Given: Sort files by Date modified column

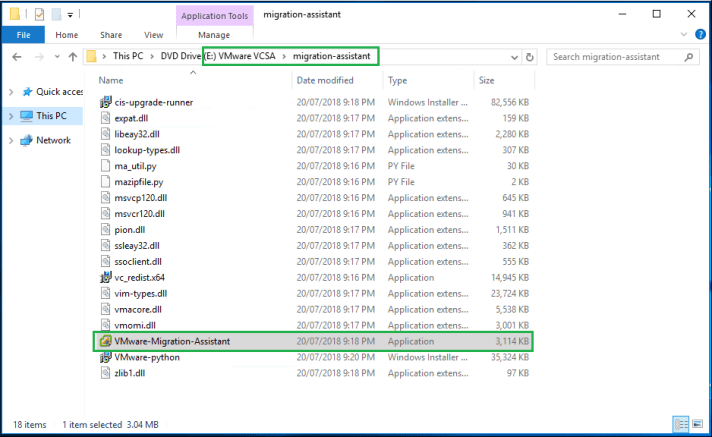Looking at the screenshot, I should pos(325,80).
